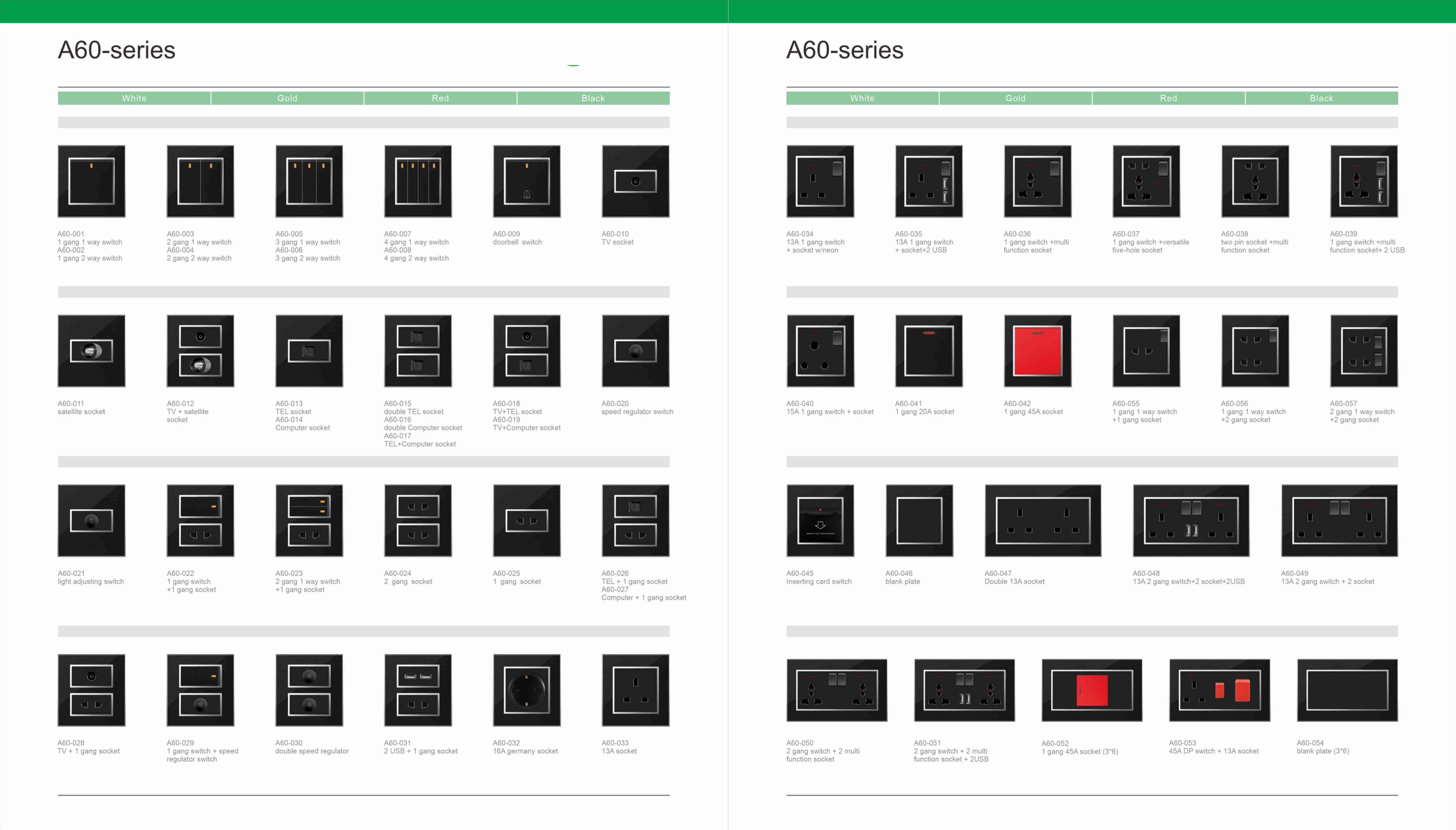The image size is (1456, 830).
Task: Click the 'A60-019 TV+Computer socket' label
Action: tap(527, 424)
